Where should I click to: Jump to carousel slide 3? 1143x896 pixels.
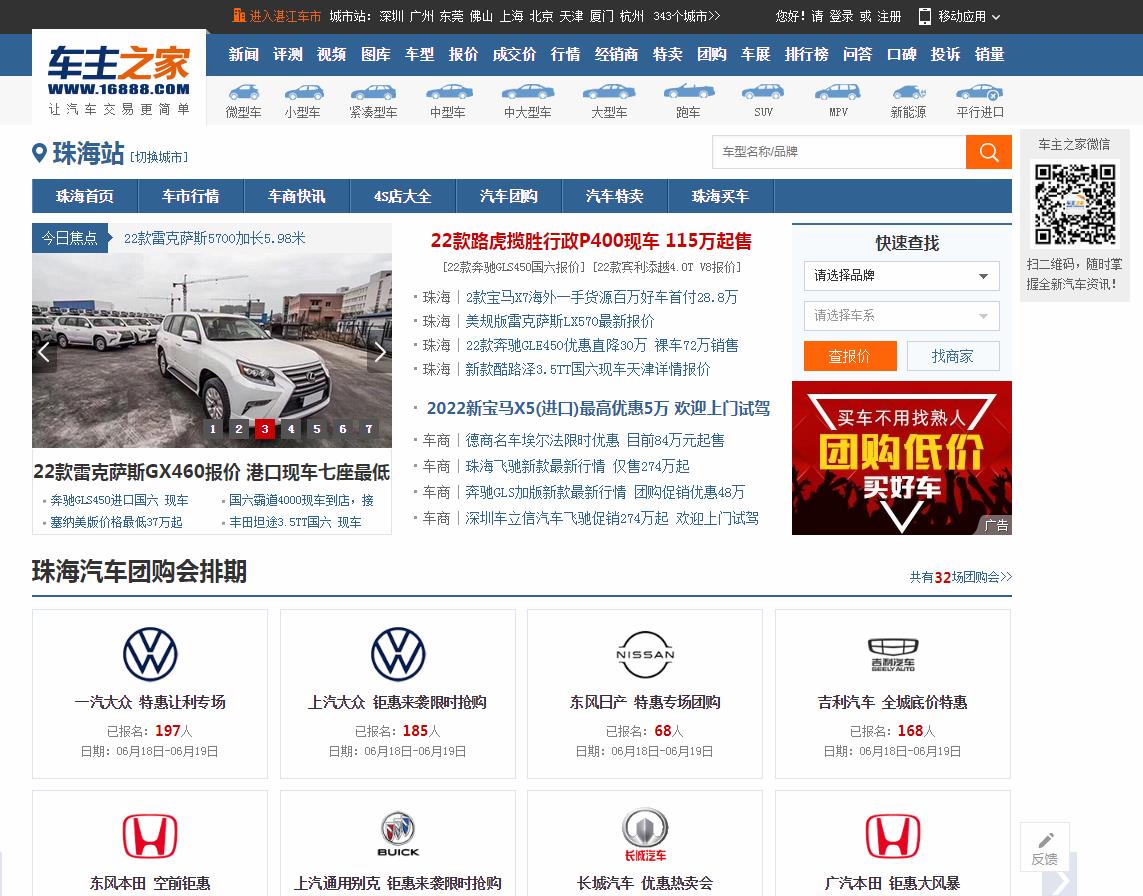[x=265, y=429]
